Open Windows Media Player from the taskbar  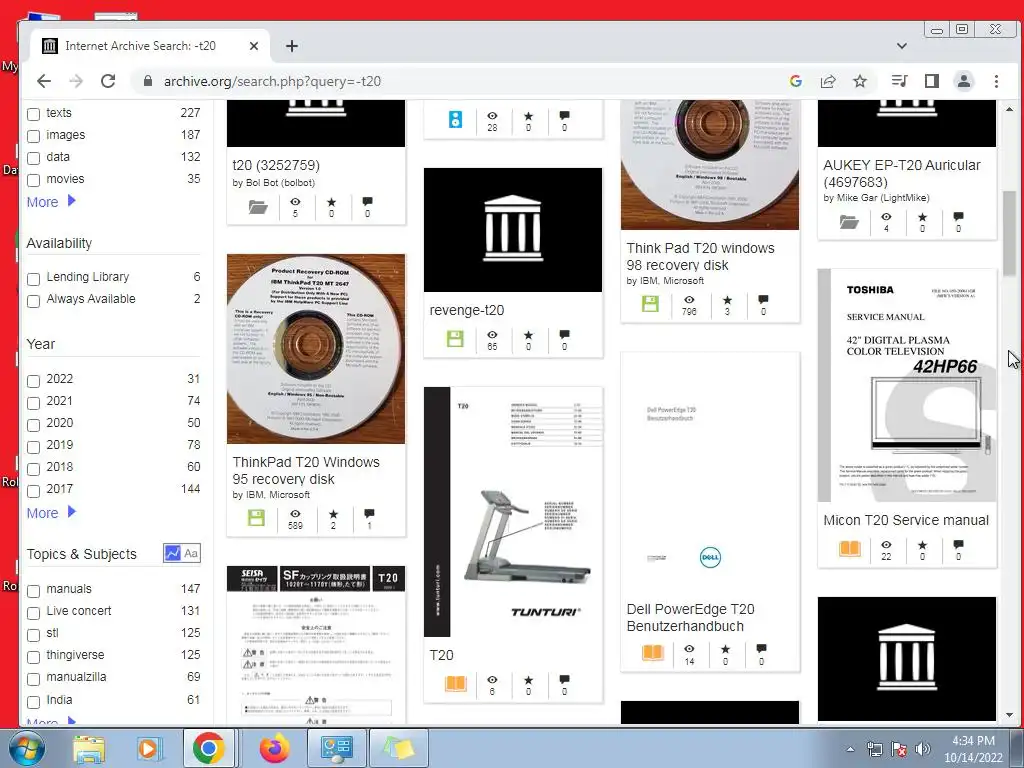148,748
